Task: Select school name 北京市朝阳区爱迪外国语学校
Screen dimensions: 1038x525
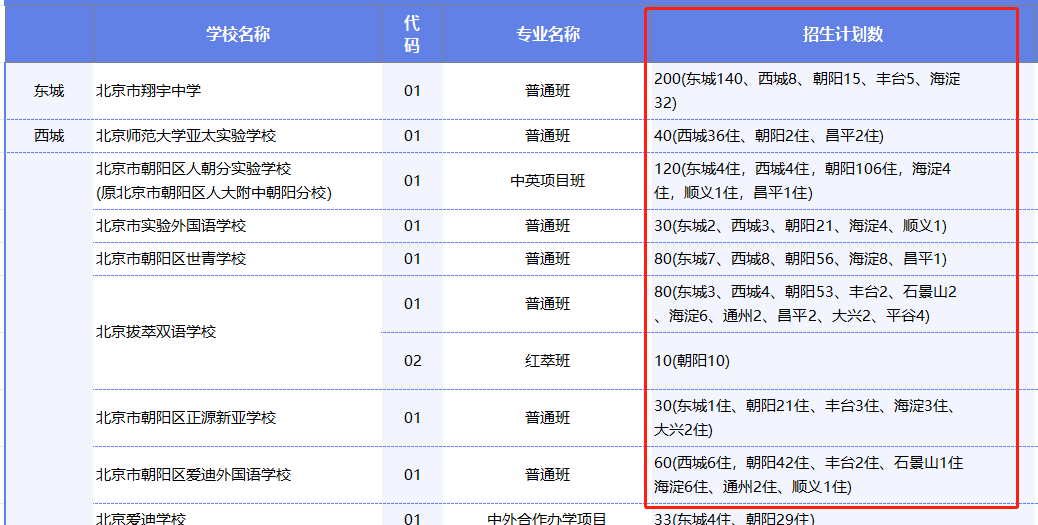Action: tap(193, 475)
